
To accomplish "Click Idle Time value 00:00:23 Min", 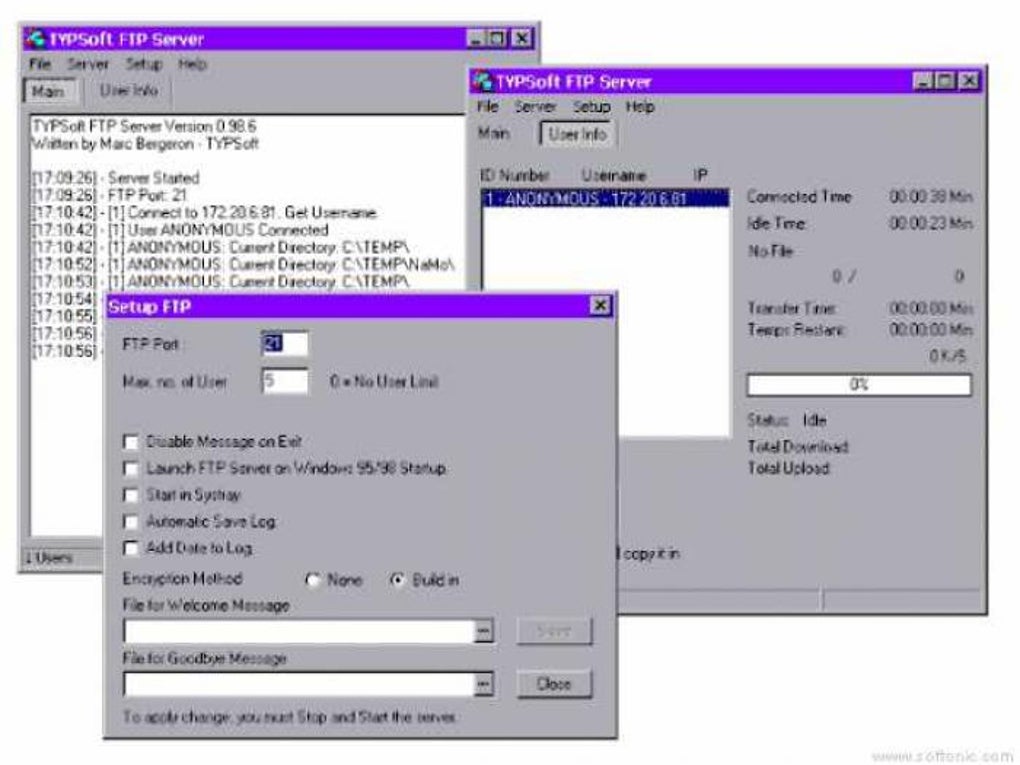I will (930, 223).
